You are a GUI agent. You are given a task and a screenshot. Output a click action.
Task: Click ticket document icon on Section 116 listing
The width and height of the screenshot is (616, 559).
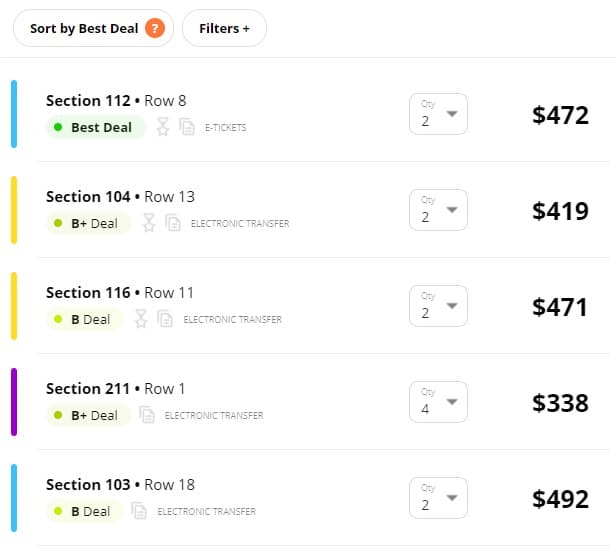tap(165, 319)
